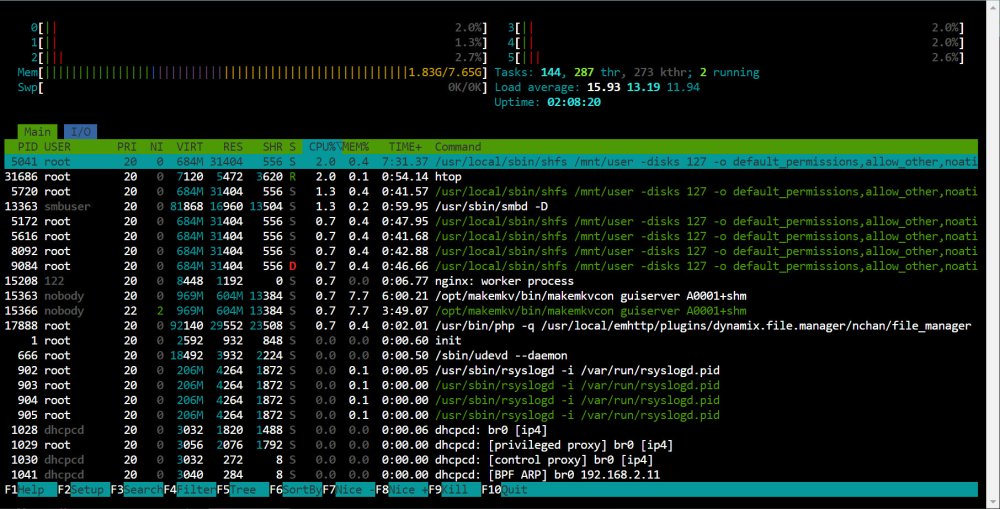Select the smbd -D process row
Viewport: 1000px width, 509px height.
tap(491, 207)
